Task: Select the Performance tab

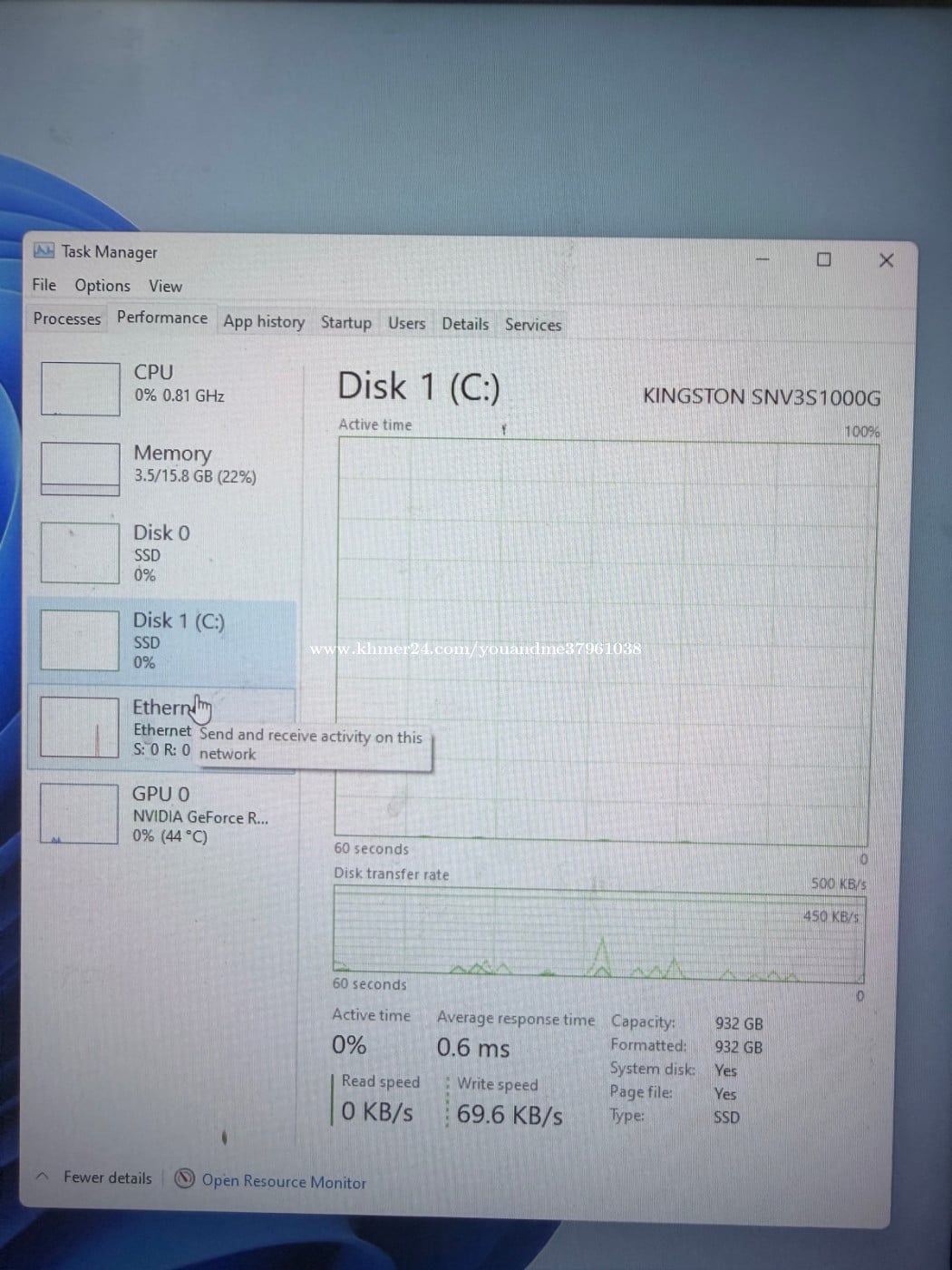Action: [x=162, y=317]
